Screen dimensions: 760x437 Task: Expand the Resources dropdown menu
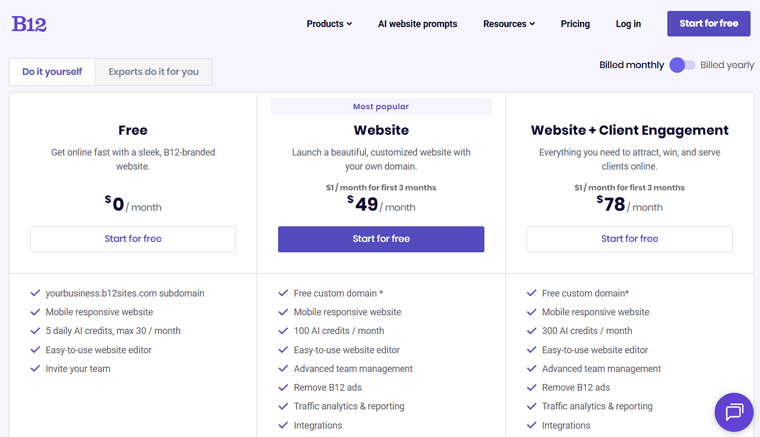click(x=509, y=24)
